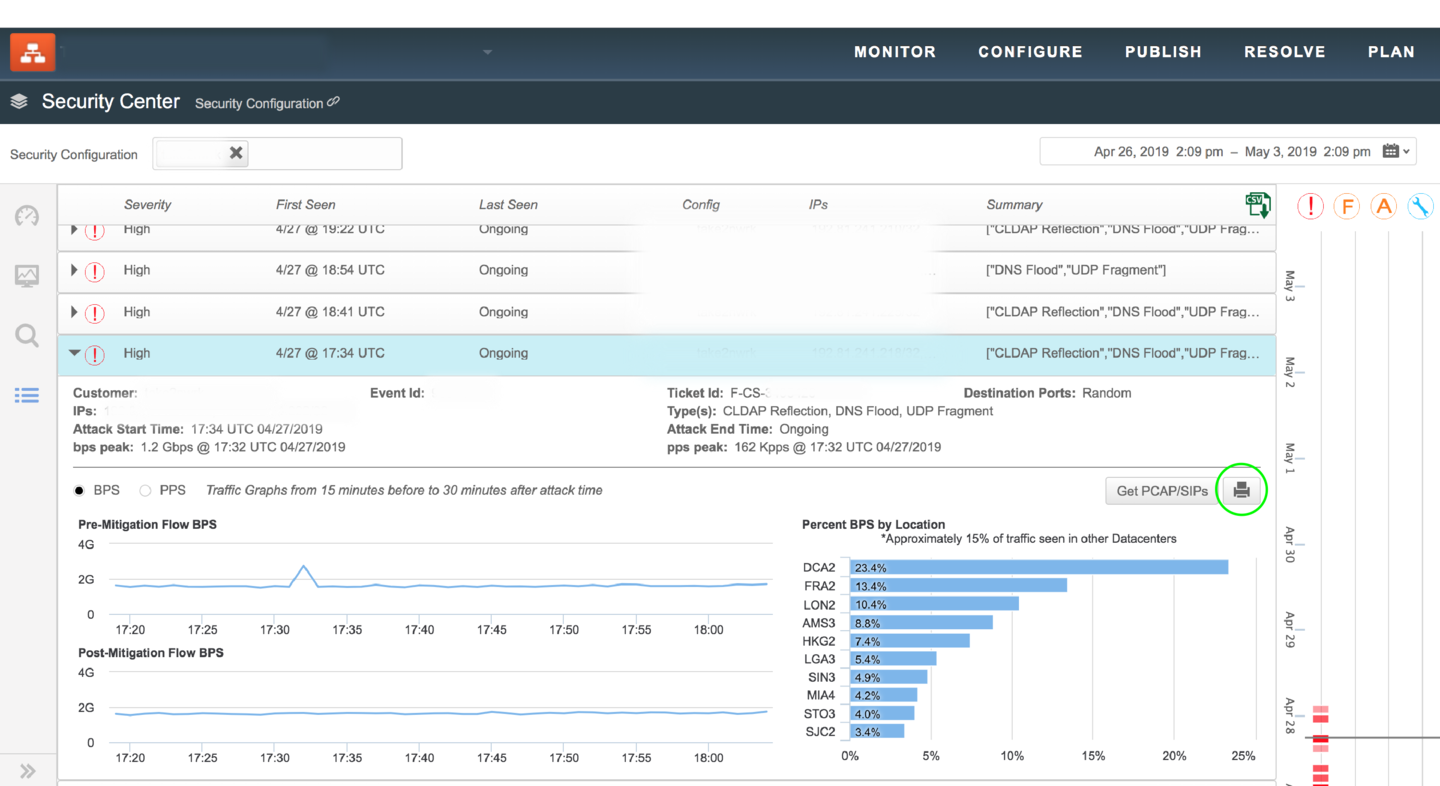The height and width of the screenshot is (786, 1440).
Task: Open the monitor graph sidebar icon
Action: tap(27, 276)
